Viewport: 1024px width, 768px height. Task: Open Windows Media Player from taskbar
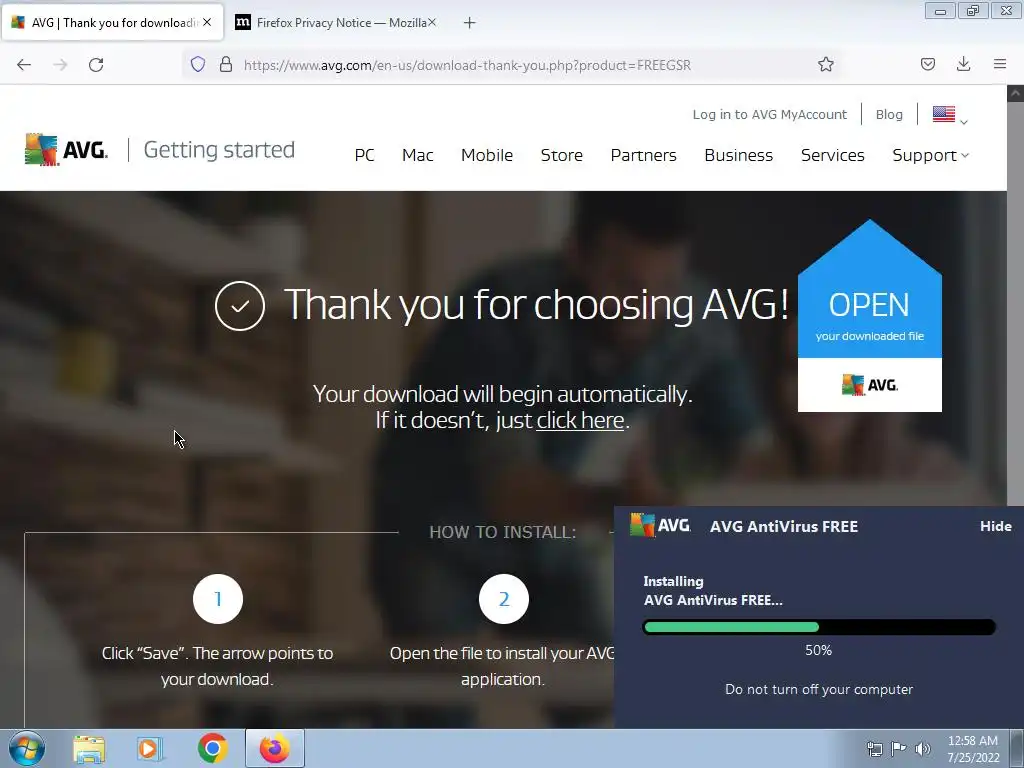click(x=150, y=749)
